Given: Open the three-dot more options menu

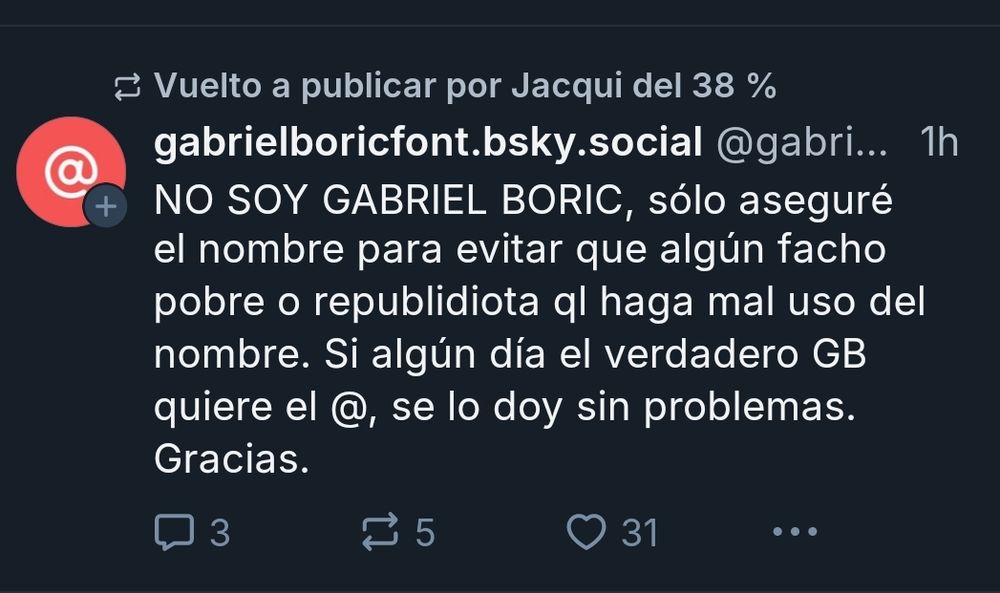Looking at the screenshot, I should pyautogui.click(x=795, y=531).
